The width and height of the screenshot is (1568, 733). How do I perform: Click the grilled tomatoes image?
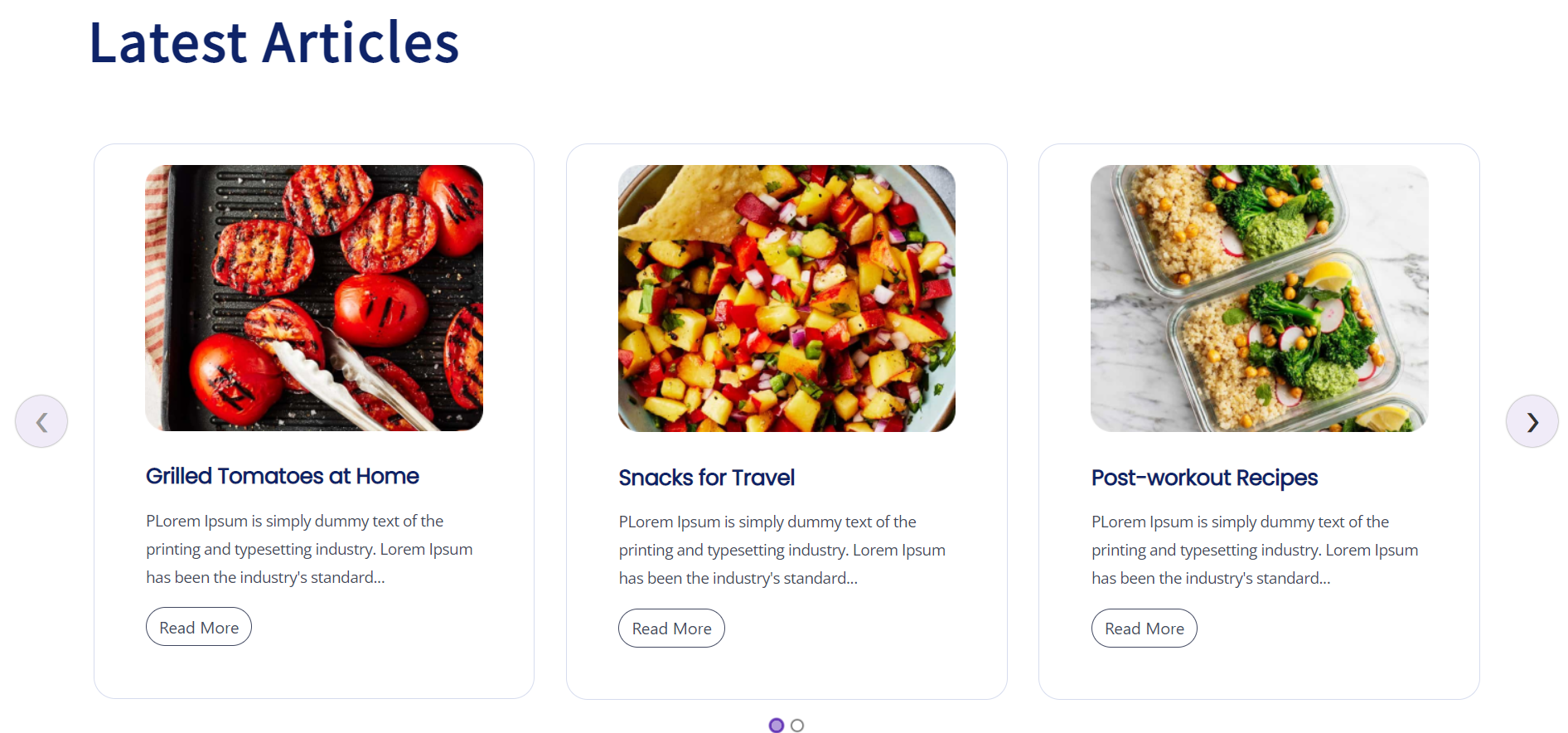pyautogui.click(x=314, y=298)
